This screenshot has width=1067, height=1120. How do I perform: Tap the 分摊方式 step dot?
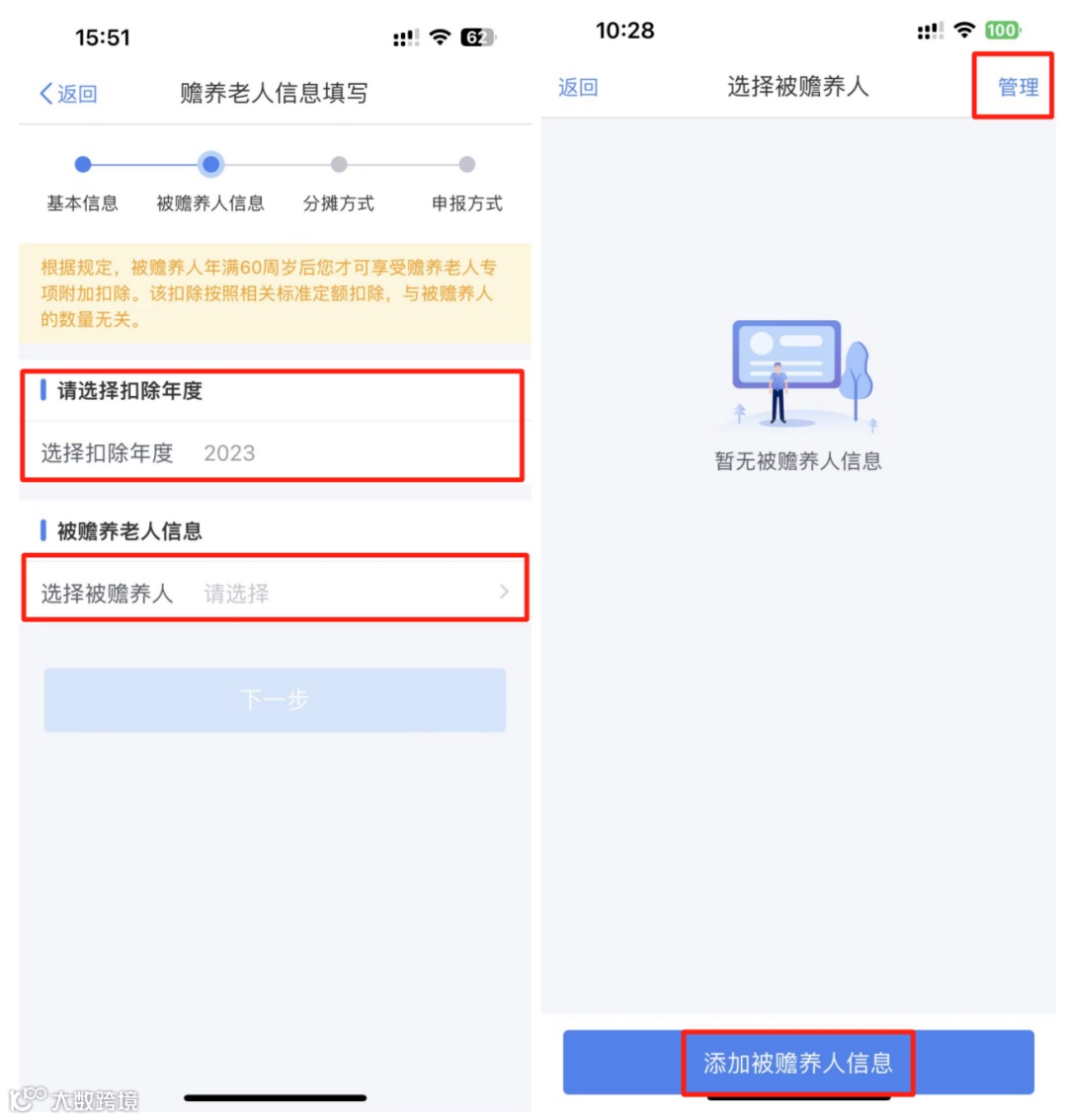click(x=339, y=165)
